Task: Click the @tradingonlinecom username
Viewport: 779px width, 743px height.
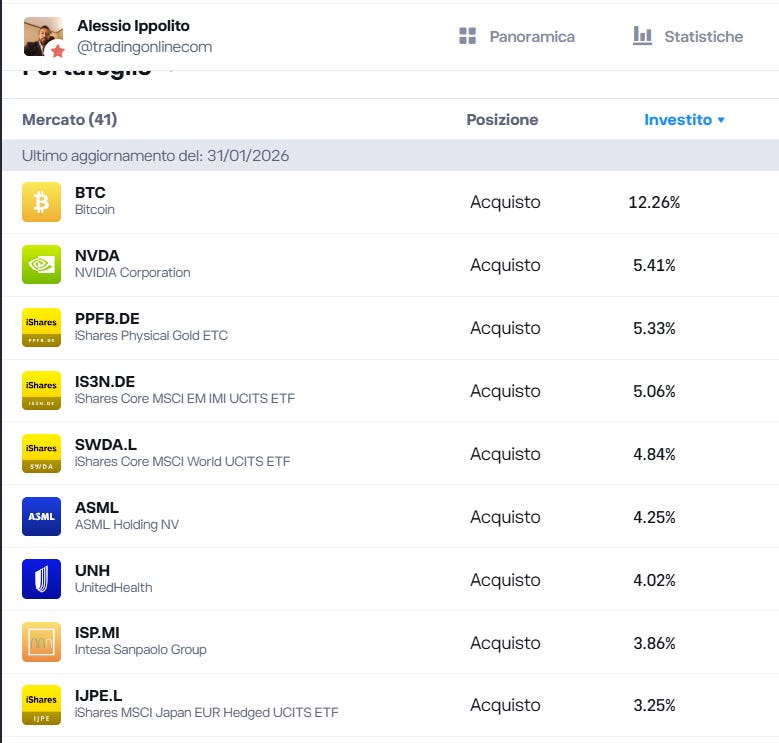Action: (145, 47)
